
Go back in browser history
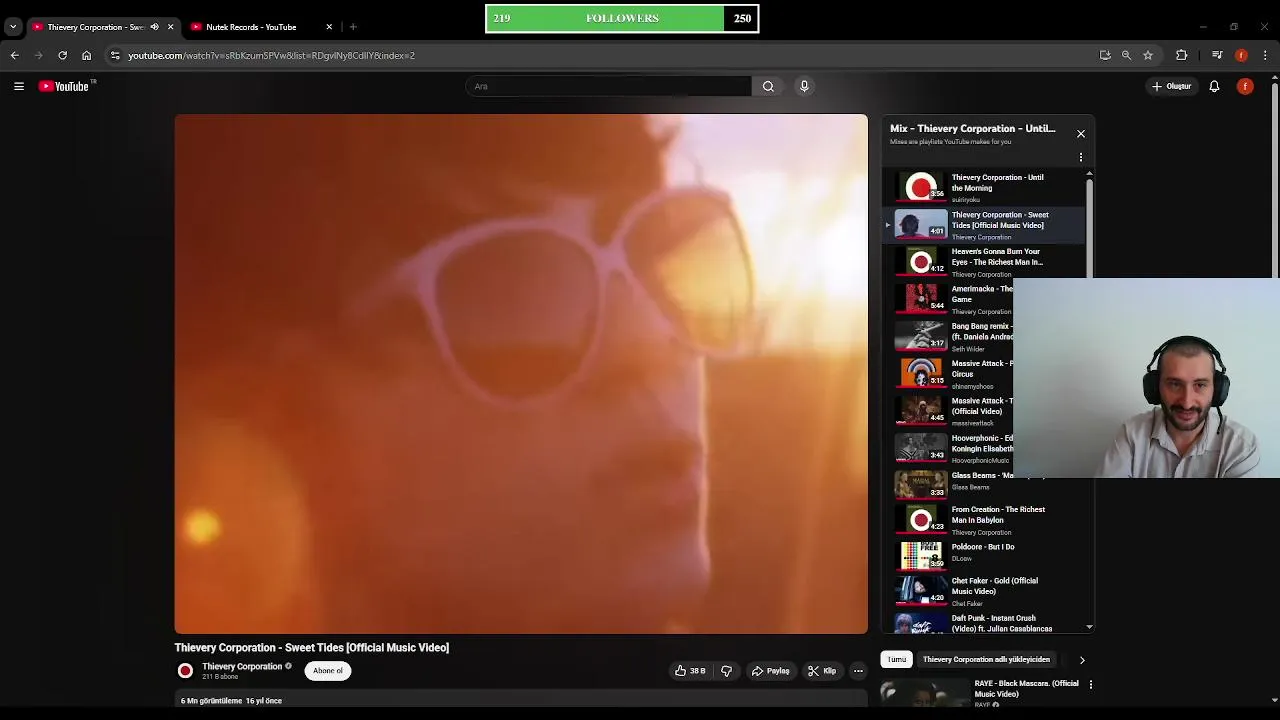tap(15, 55)
